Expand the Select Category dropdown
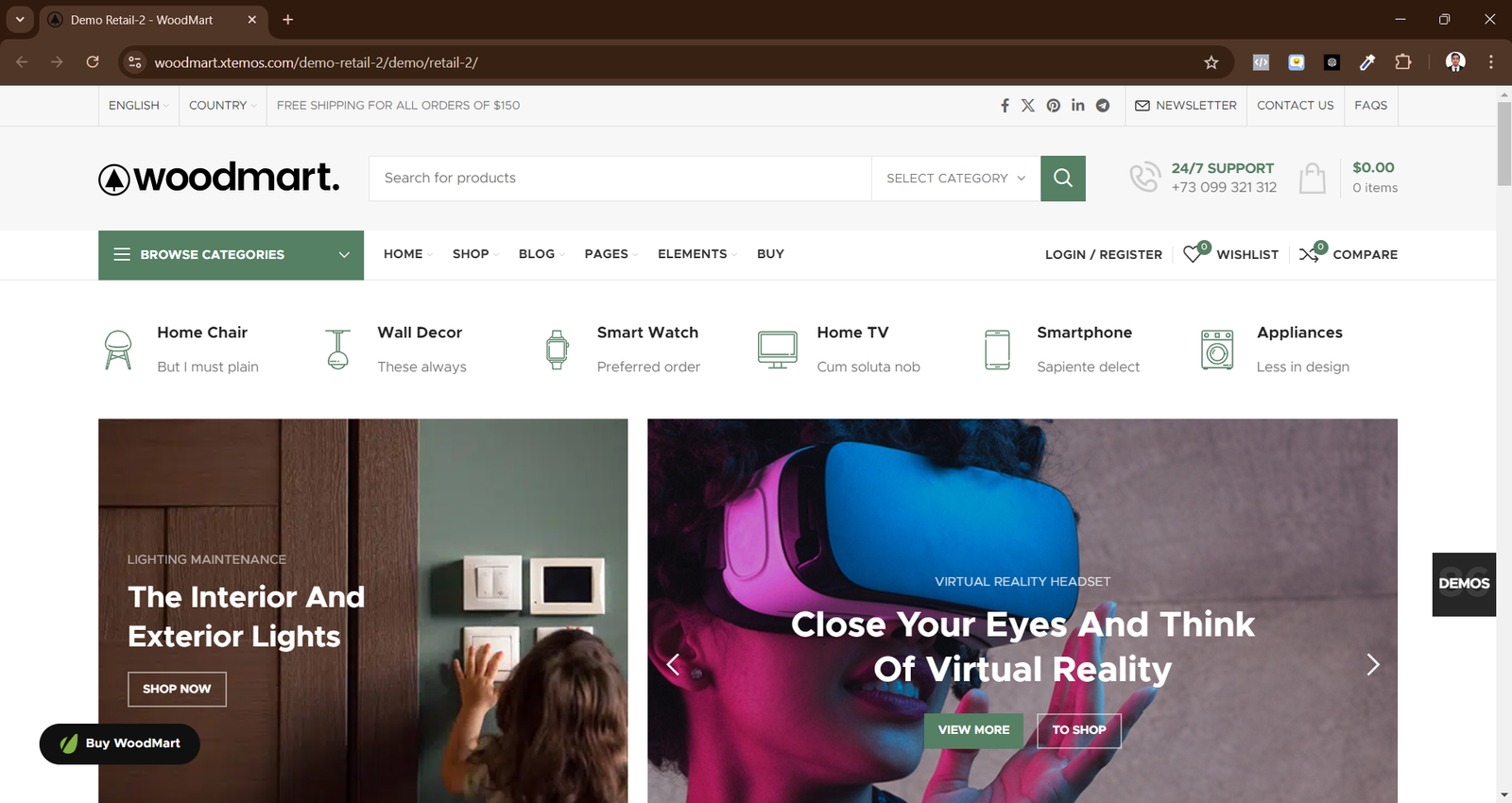Viewport: 1512px width, 803px height. click(955, 179)
